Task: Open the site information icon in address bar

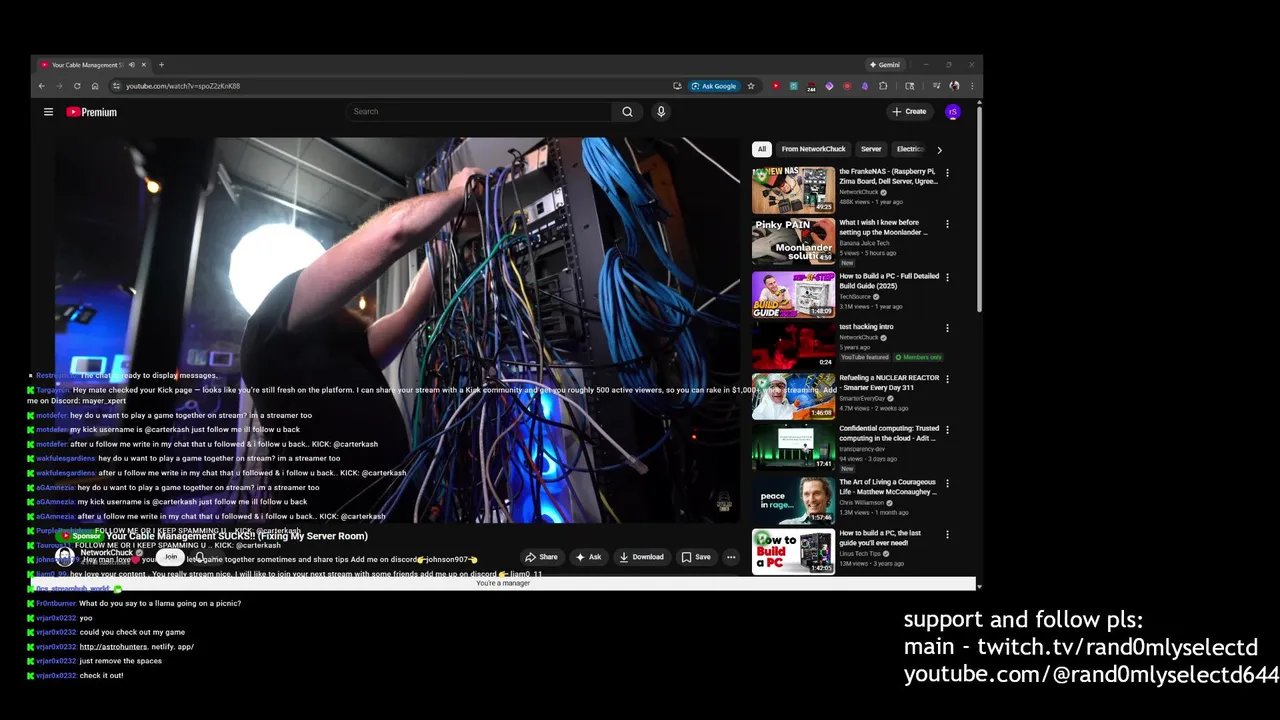Action: tap(116, 86)
